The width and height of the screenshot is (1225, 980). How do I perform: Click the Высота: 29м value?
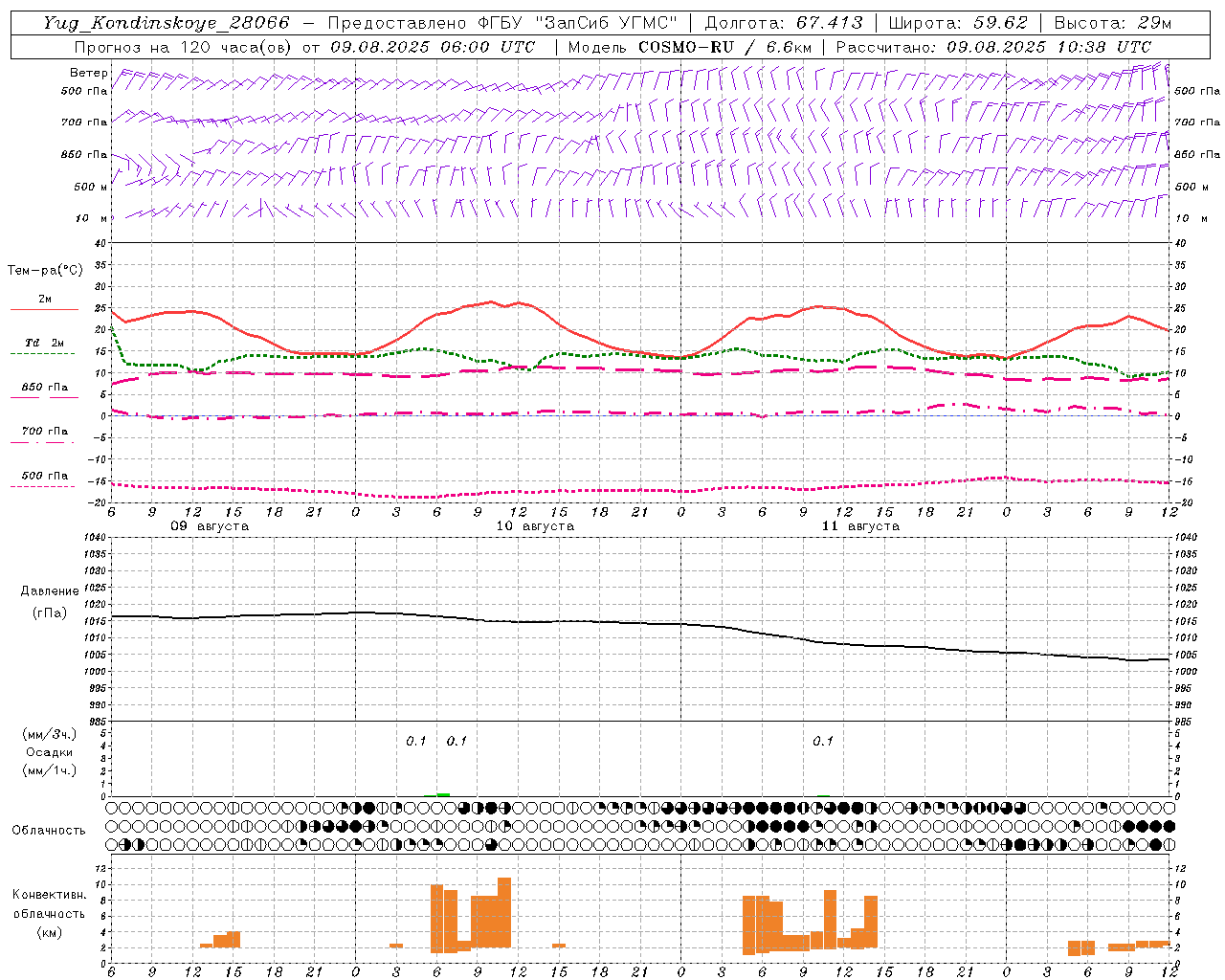1113,23
